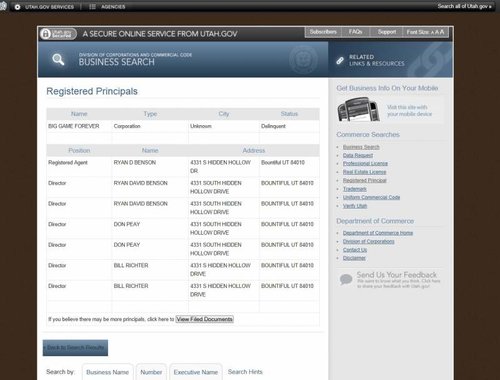Viewport: 500px width, 380px height.
Task: Select the Number search tab
Action: point(151,372)
